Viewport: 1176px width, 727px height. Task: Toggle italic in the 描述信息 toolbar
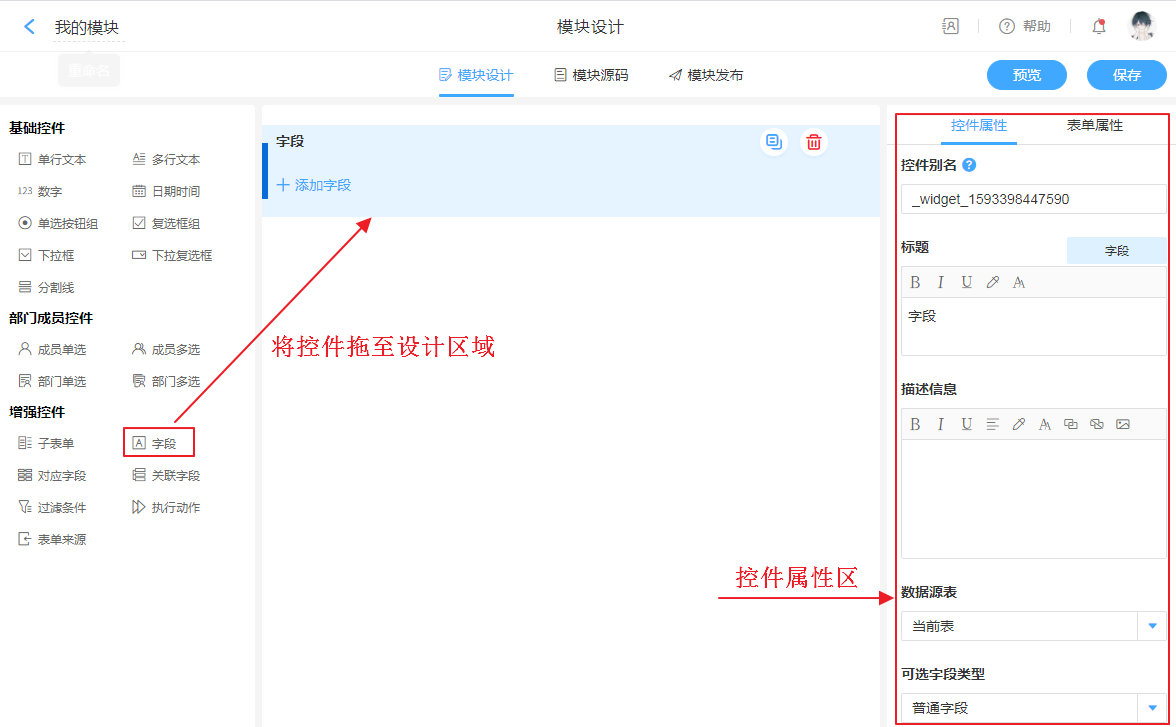(941, 424)
